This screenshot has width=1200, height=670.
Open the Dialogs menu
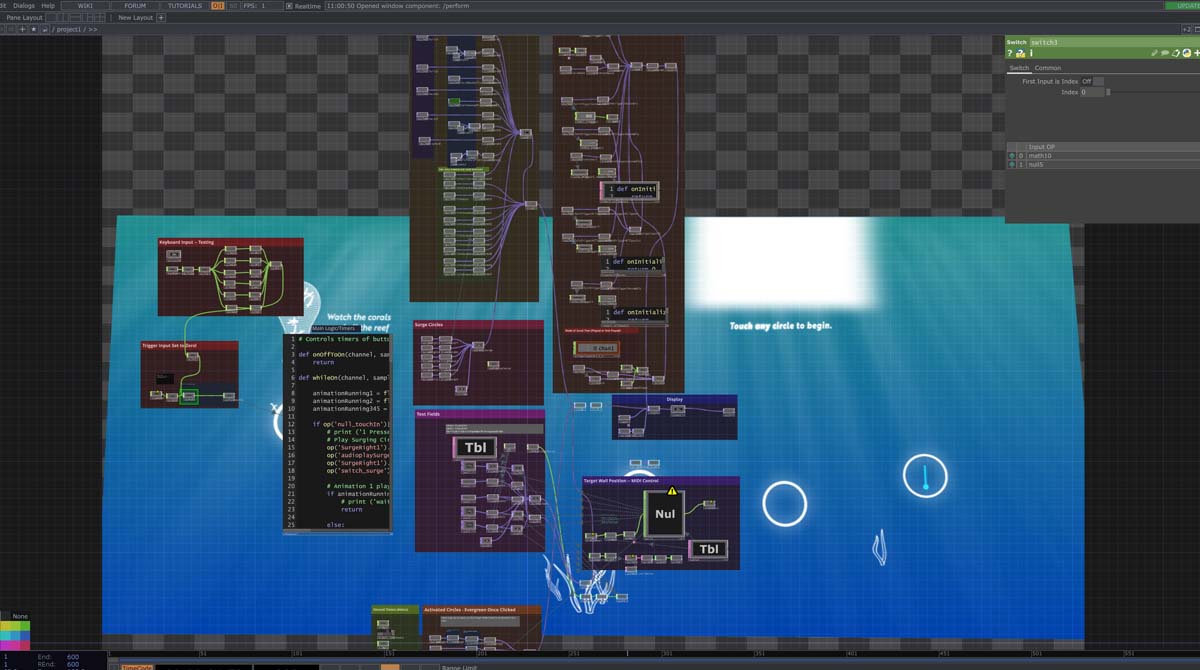(24, 6)
